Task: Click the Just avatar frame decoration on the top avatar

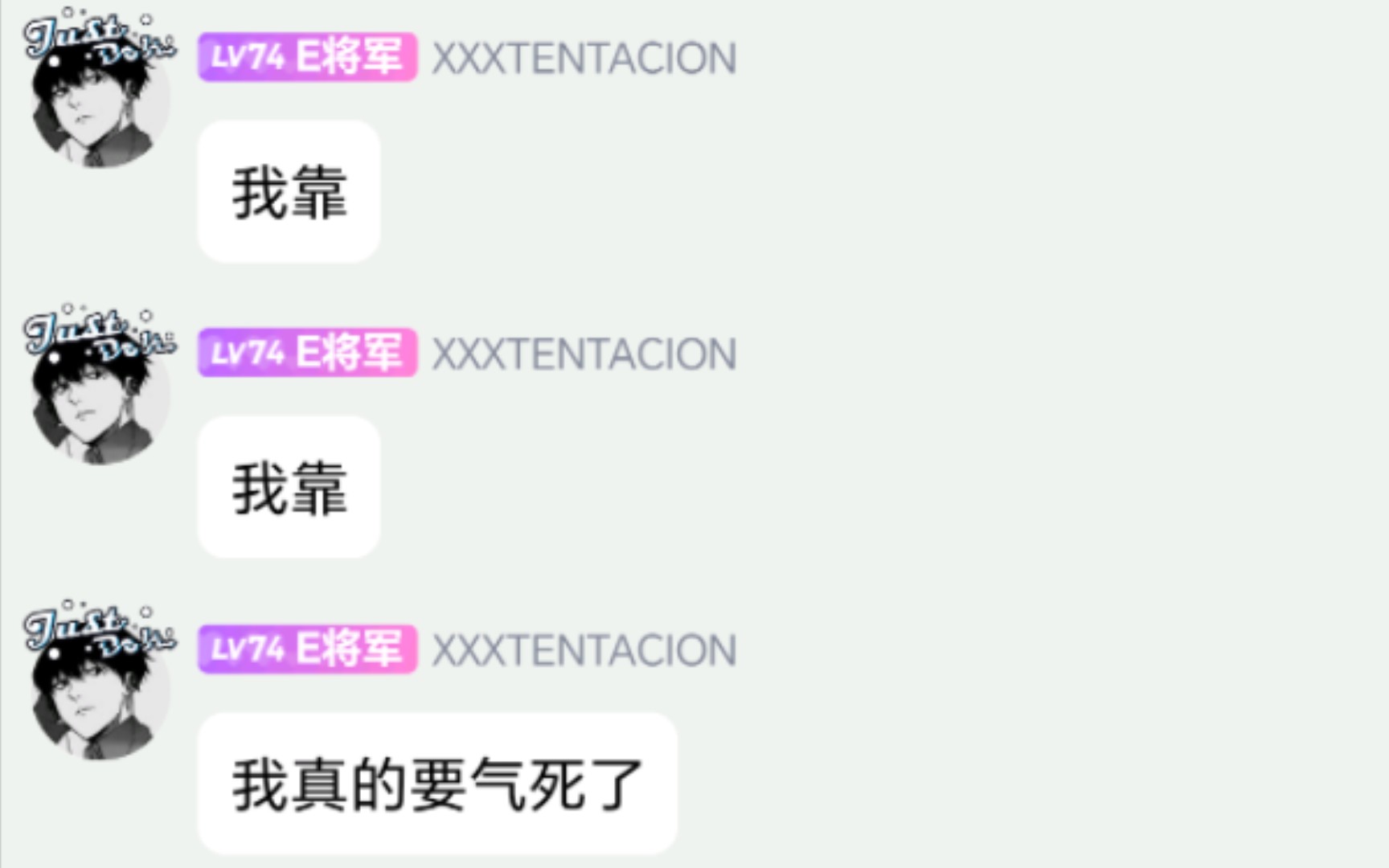Action: (98, 38)
